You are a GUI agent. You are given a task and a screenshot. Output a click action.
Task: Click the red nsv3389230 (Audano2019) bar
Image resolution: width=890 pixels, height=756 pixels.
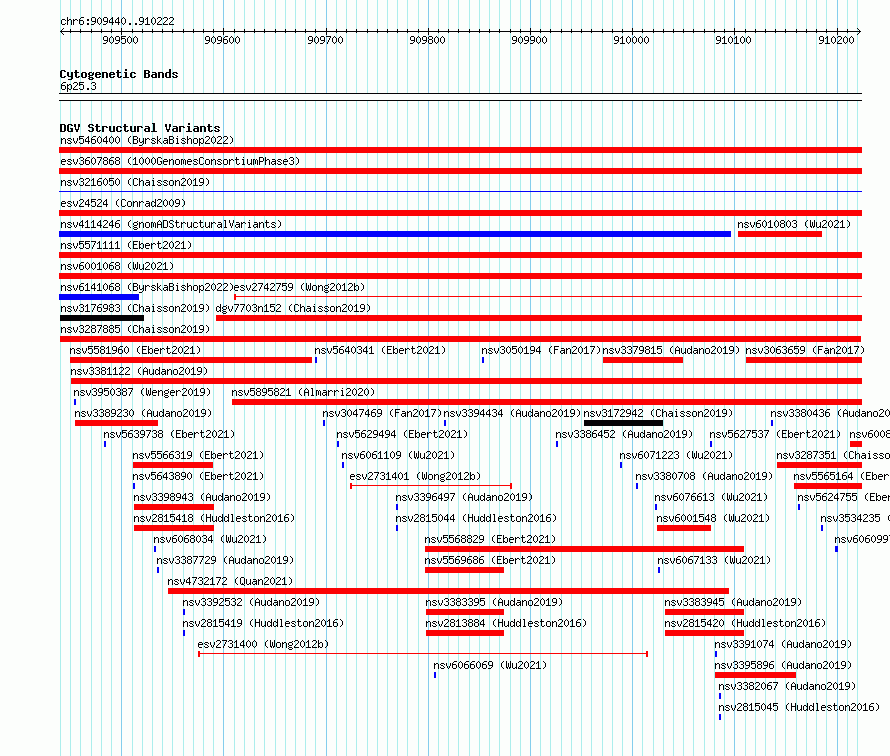pos(116,423)
